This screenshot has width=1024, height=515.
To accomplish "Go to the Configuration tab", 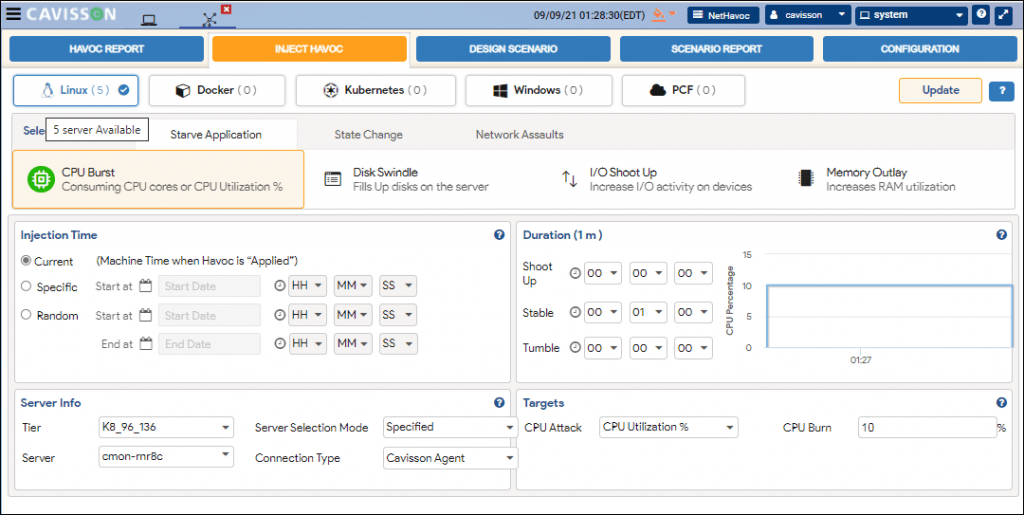I will coord(920,49).
